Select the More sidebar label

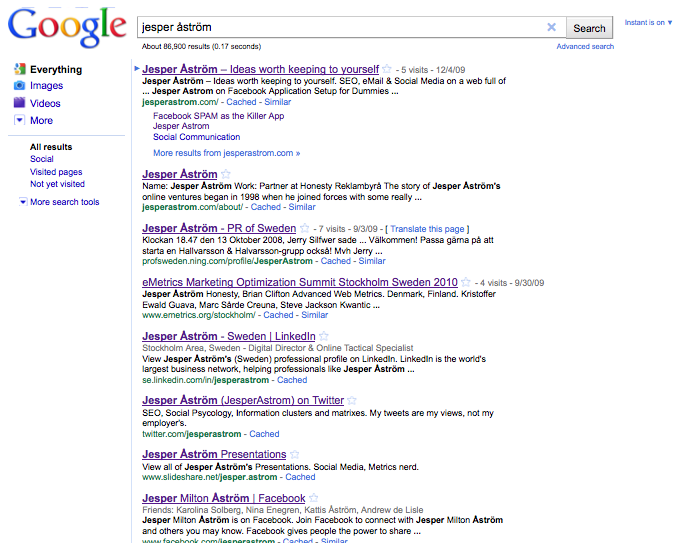point(41,121)
